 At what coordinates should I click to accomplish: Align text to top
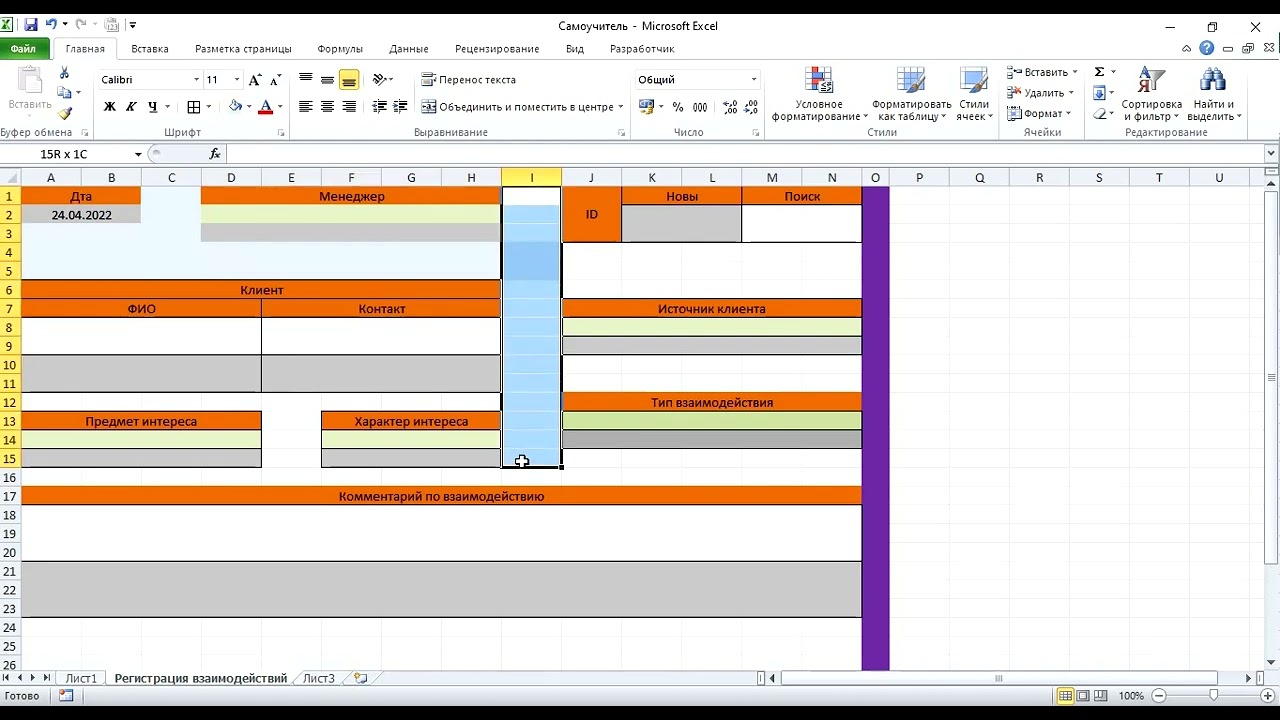click(x=306, y=79)
